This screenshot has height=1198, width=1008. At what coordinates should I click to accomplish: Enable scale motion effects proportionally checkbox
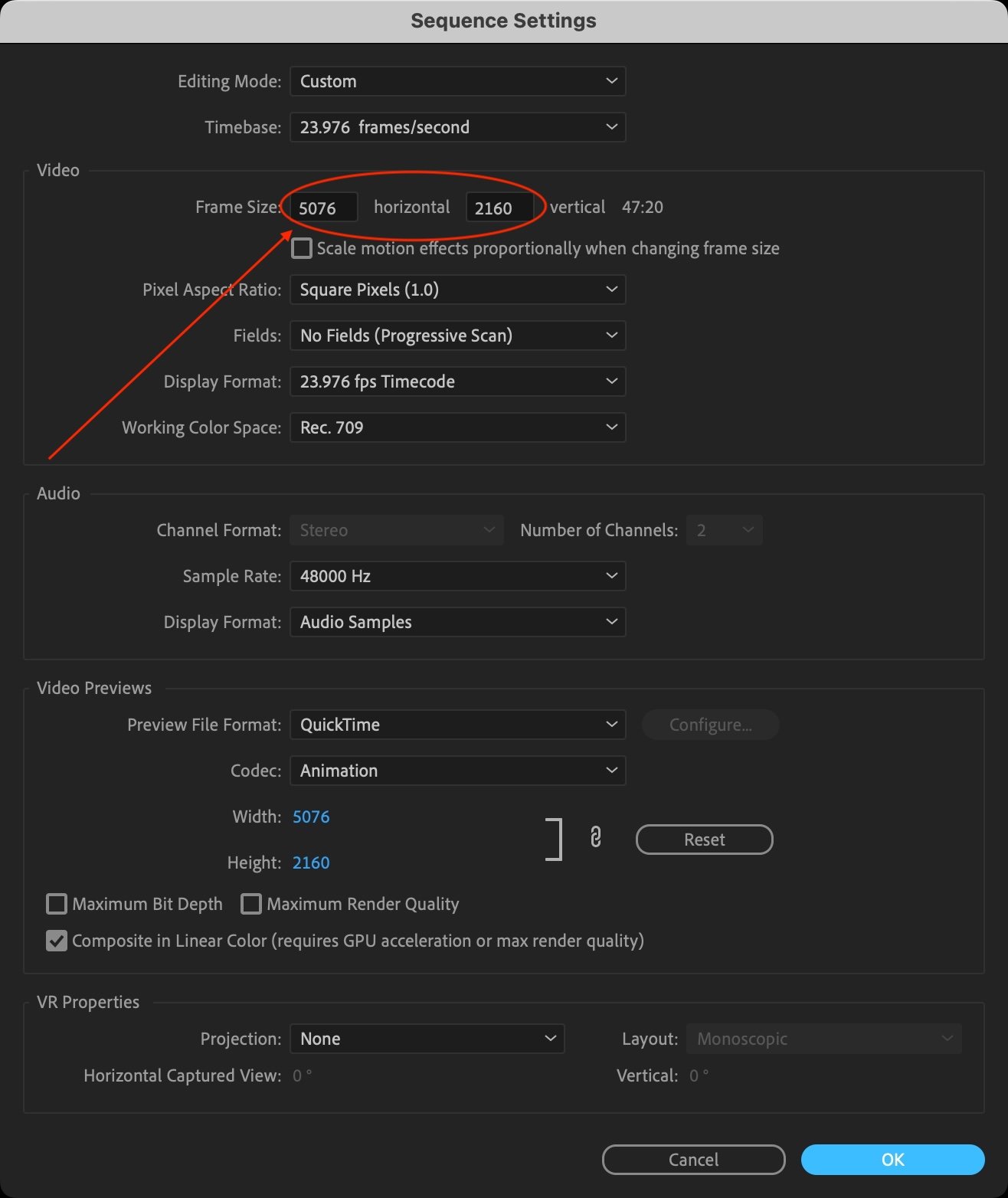[302, 248]
